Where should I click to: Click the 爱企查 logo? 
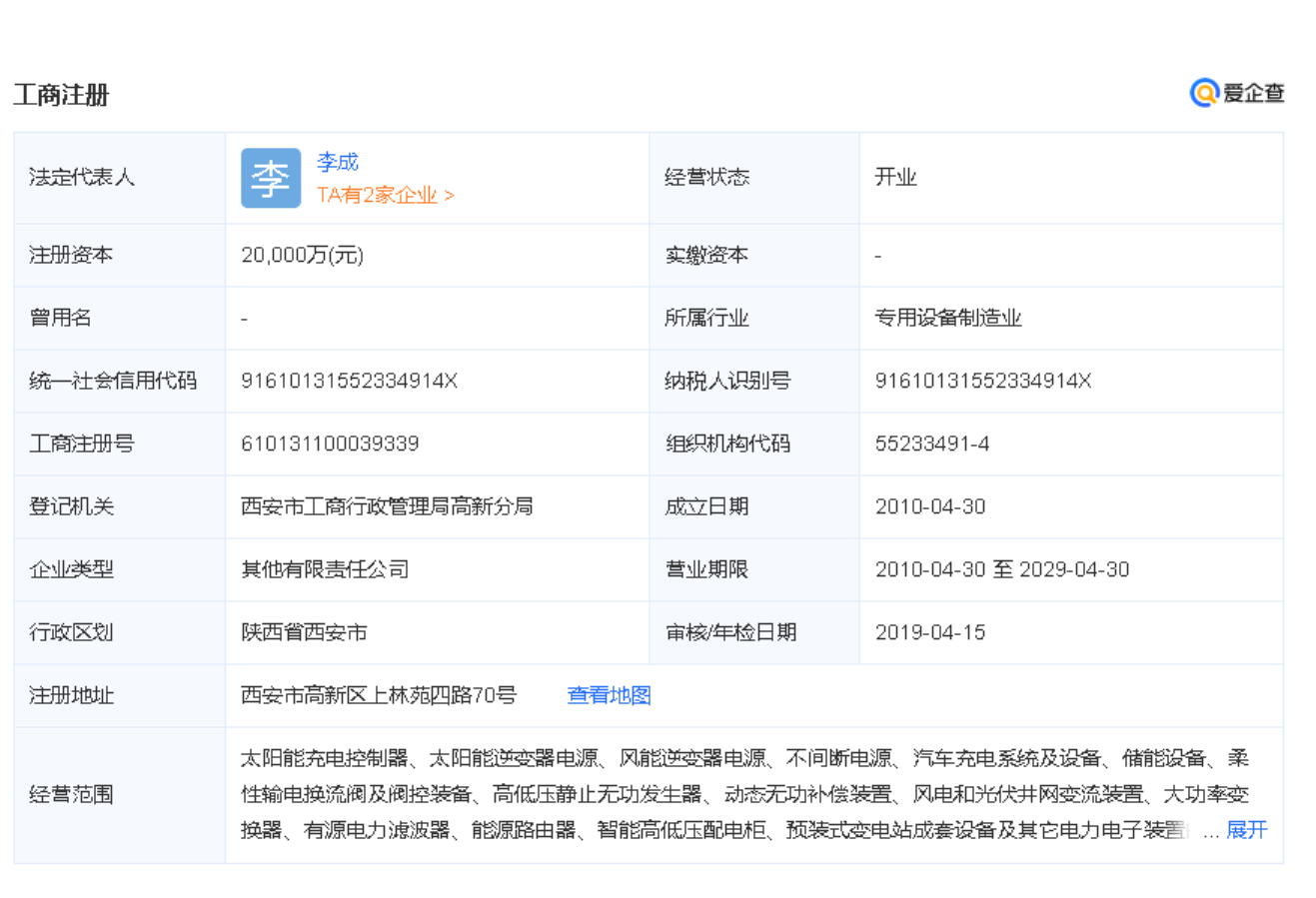point(1236,93)
